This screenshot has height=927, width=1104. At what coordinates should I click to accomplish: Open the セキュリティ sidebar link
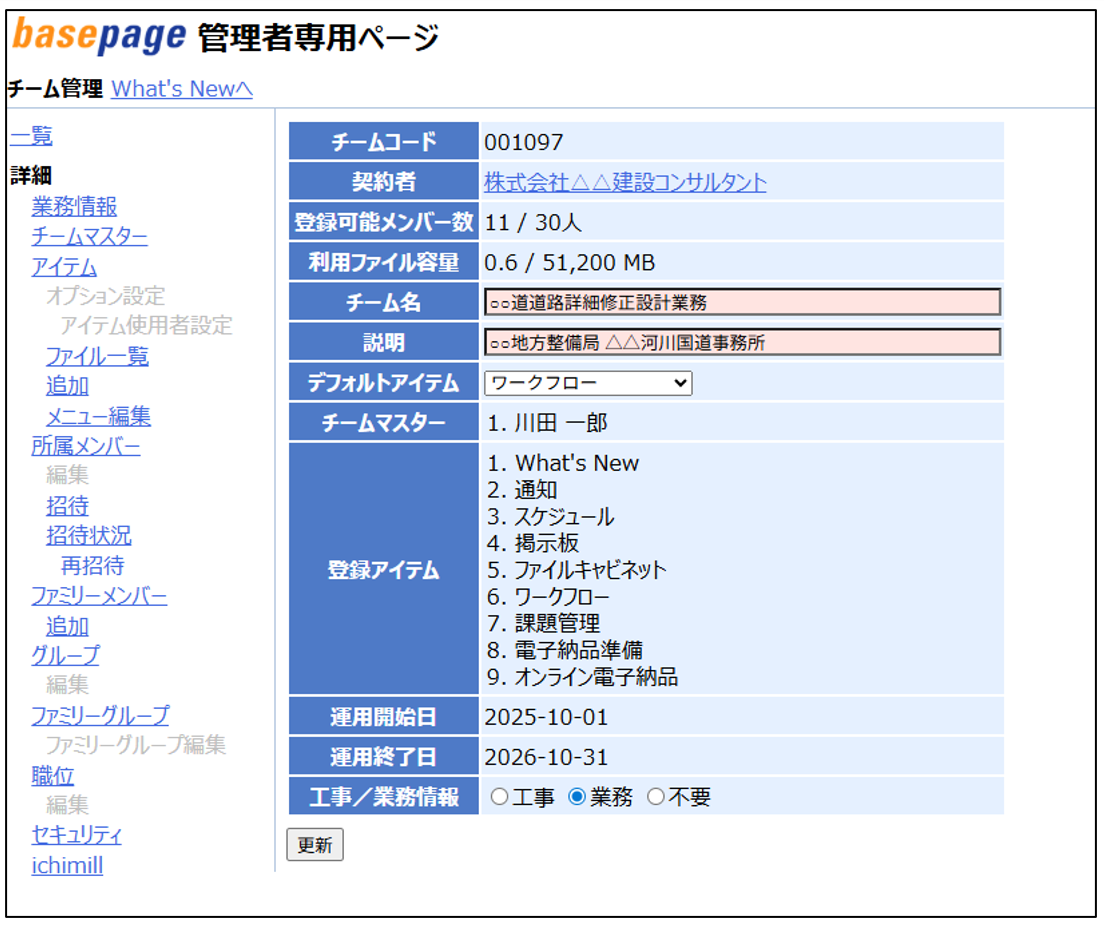tap(76, 835)
